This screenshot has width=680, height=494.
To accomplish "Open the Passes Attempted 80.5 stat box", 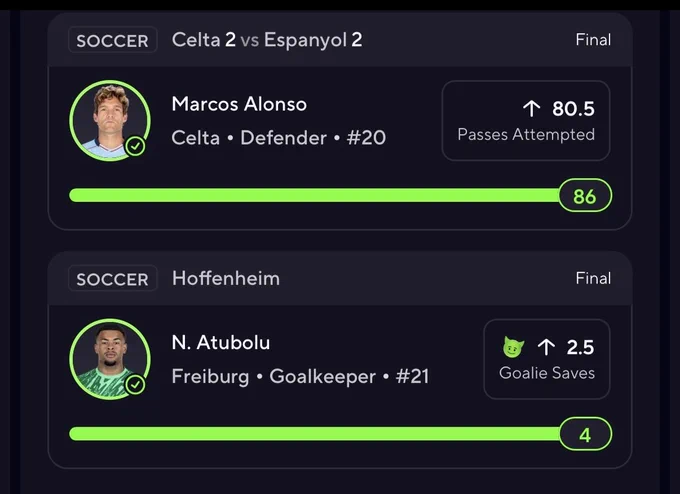I will click(x=526, y=121).
